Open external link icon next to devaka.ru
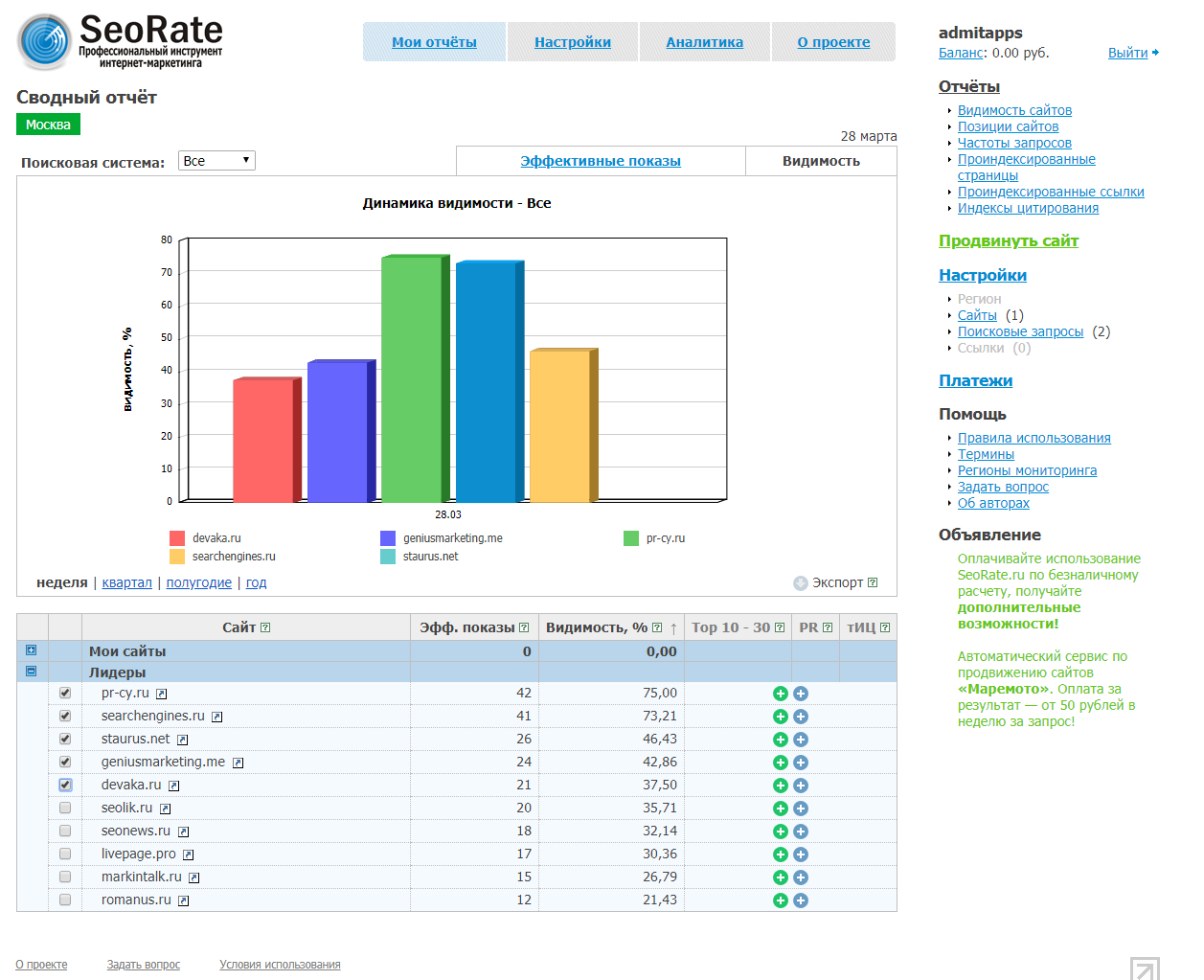 click(x=174, y=786)
